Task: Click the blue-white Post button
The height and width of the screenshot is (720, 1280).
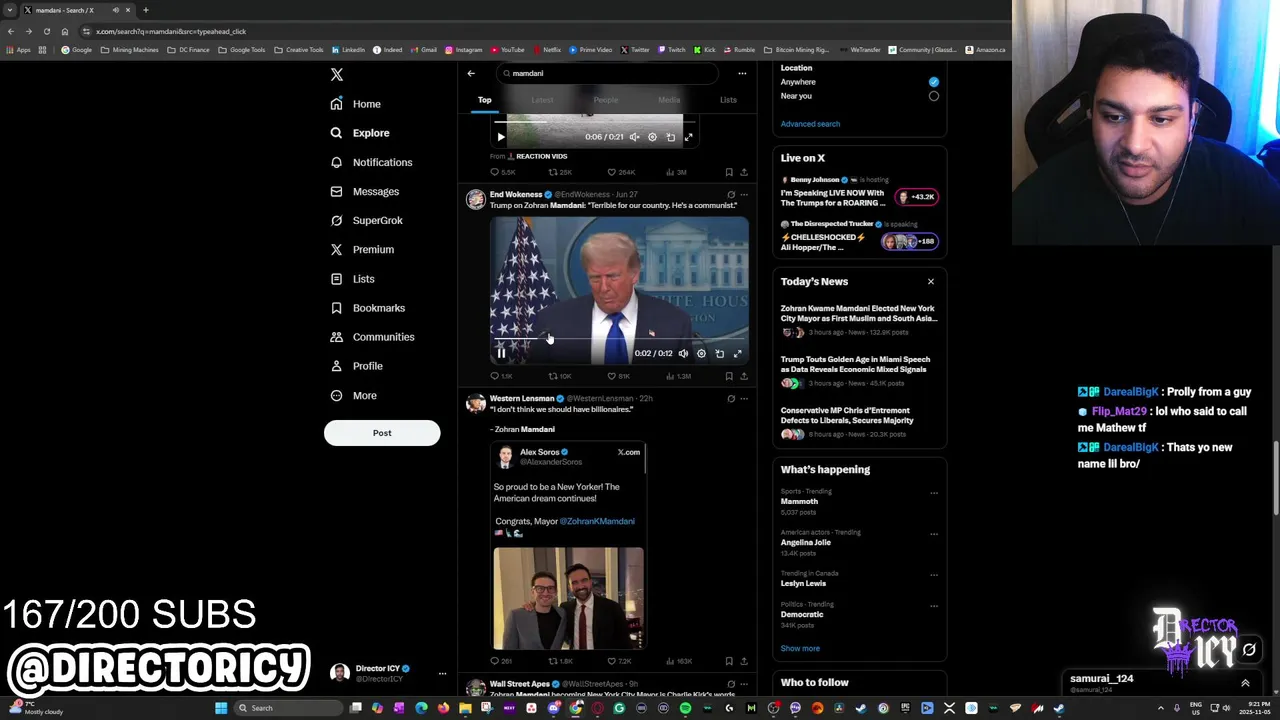Action: pyautogui.click(x=382, y=433)
